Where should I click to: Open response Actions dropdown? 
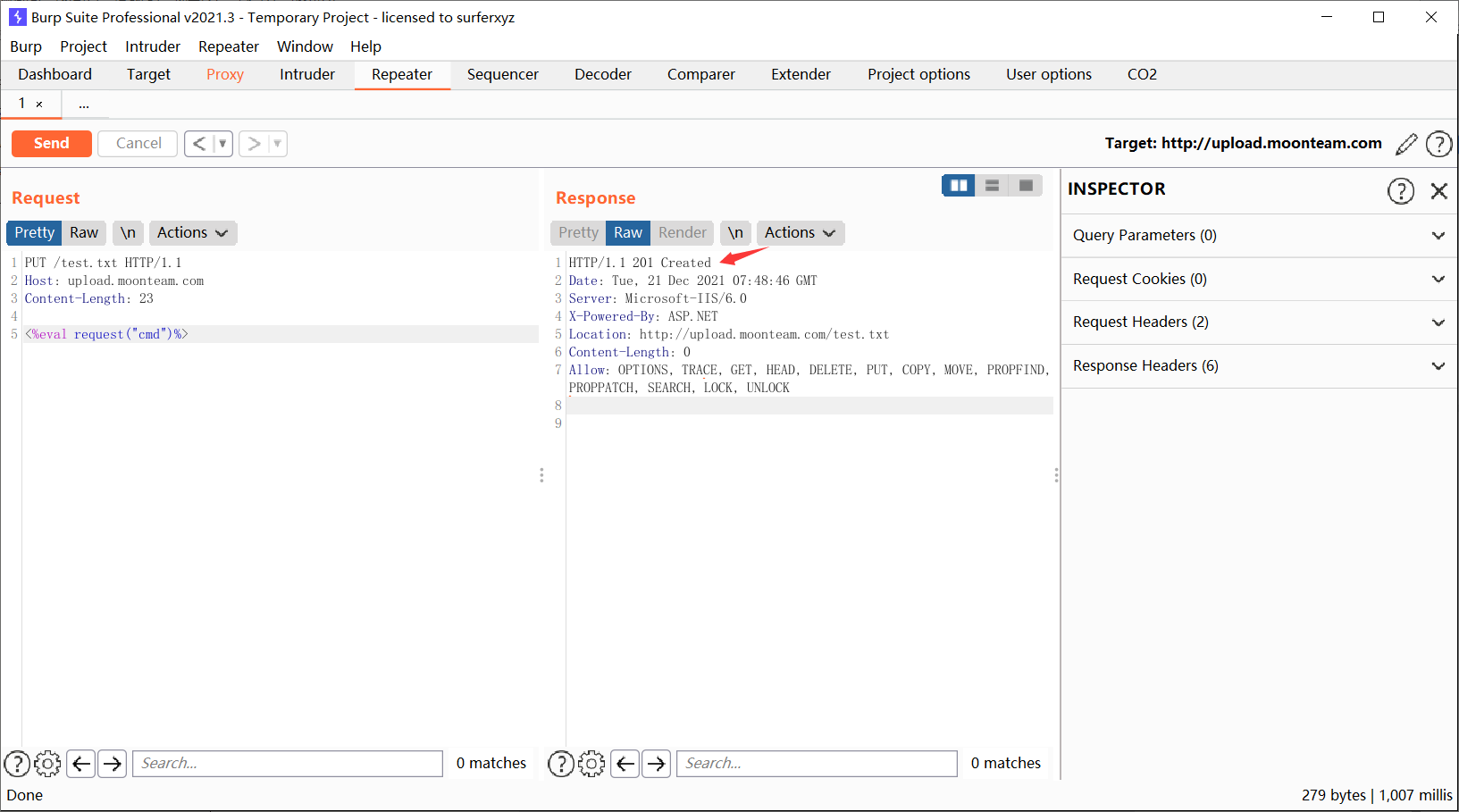click(800, 232)
